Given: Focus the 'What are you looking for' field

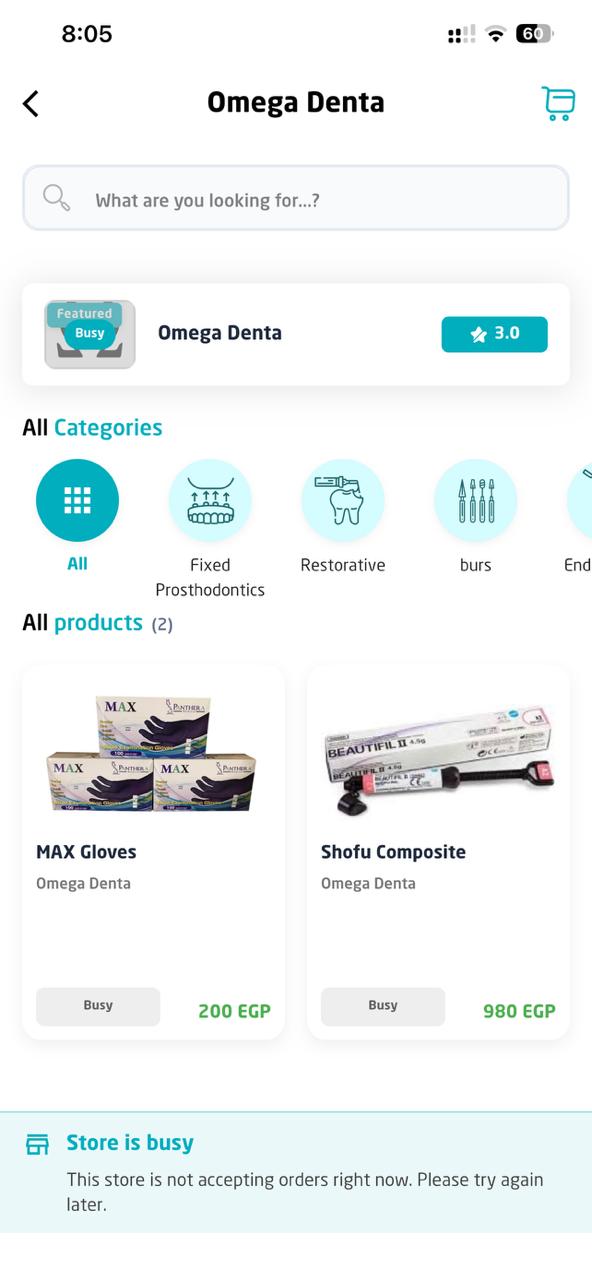Looking at the screenshot, I should click(296, 198).
